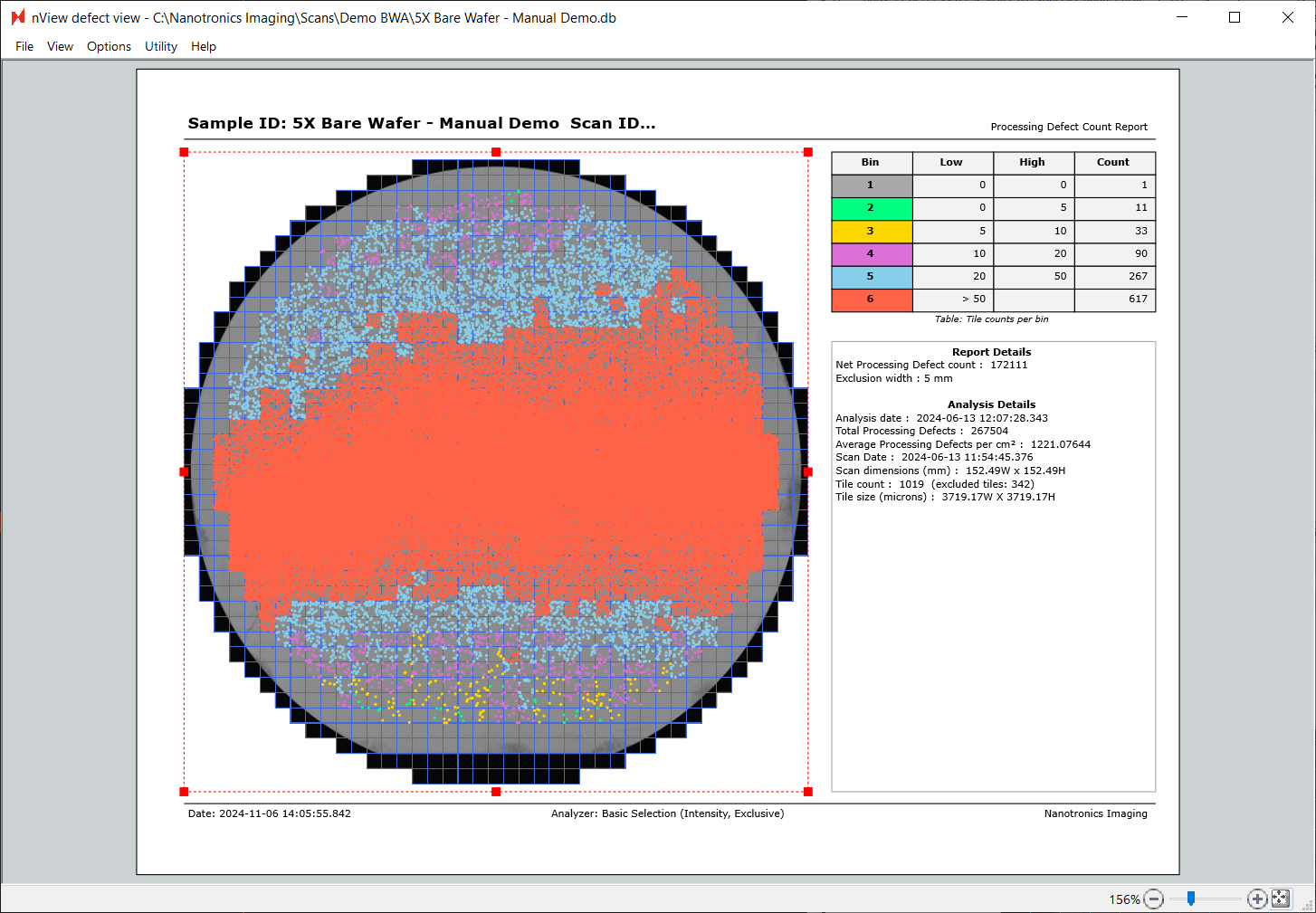Open the Utility menu
1316x913 pixels.
pos(160,46)
